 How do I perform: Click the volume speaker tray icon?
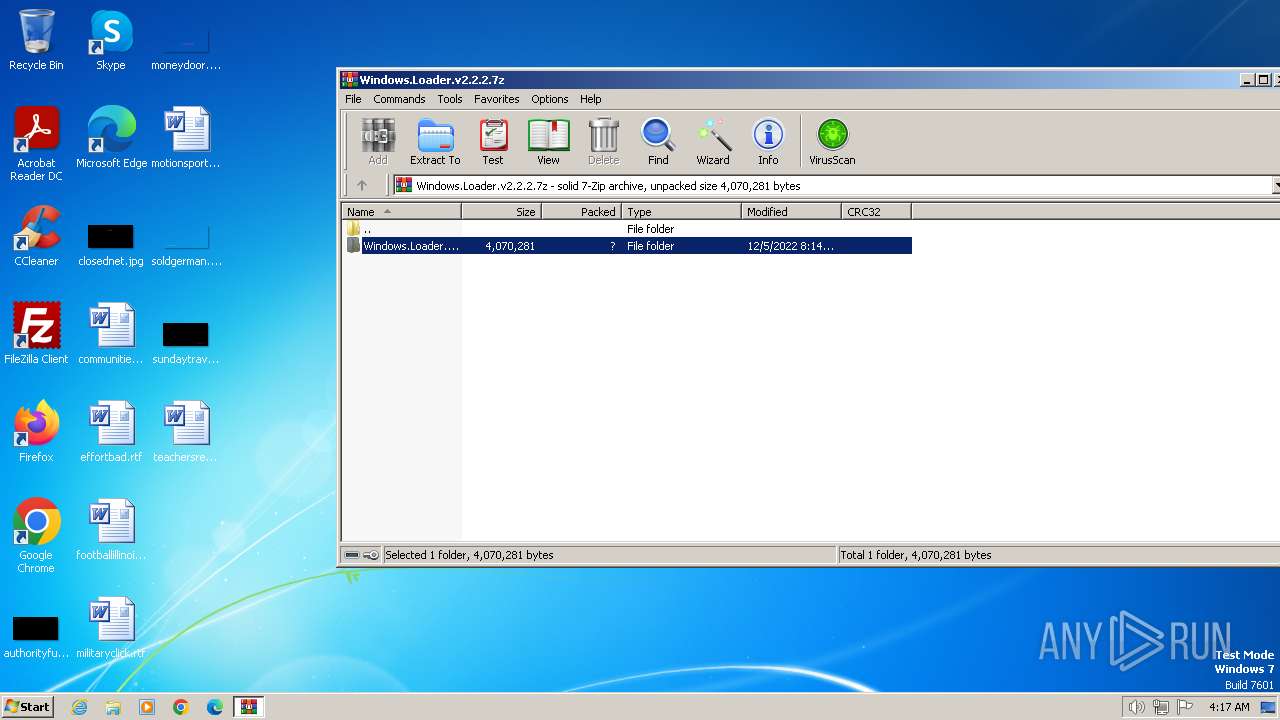pos(1136,707)
